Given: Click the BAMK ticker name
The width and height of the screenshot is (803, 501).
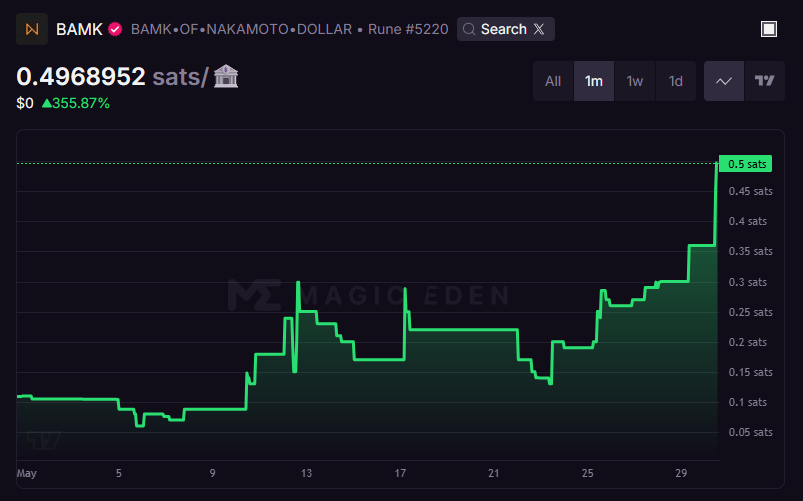Looking at the screenshot, I should [79, 29].
